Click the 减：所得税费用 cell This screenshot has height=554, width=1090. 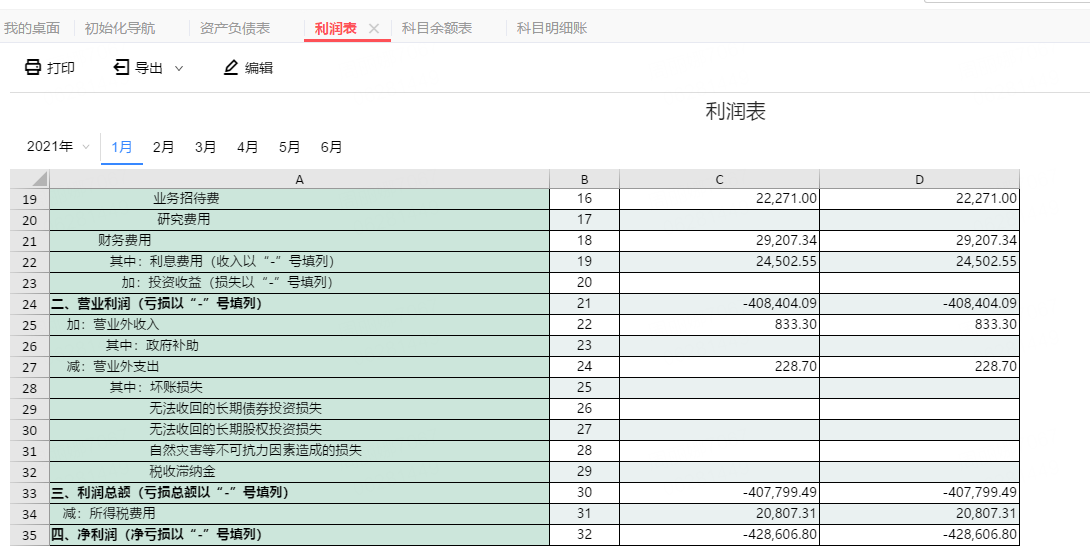pyautogui.click(x=300, y=513)
